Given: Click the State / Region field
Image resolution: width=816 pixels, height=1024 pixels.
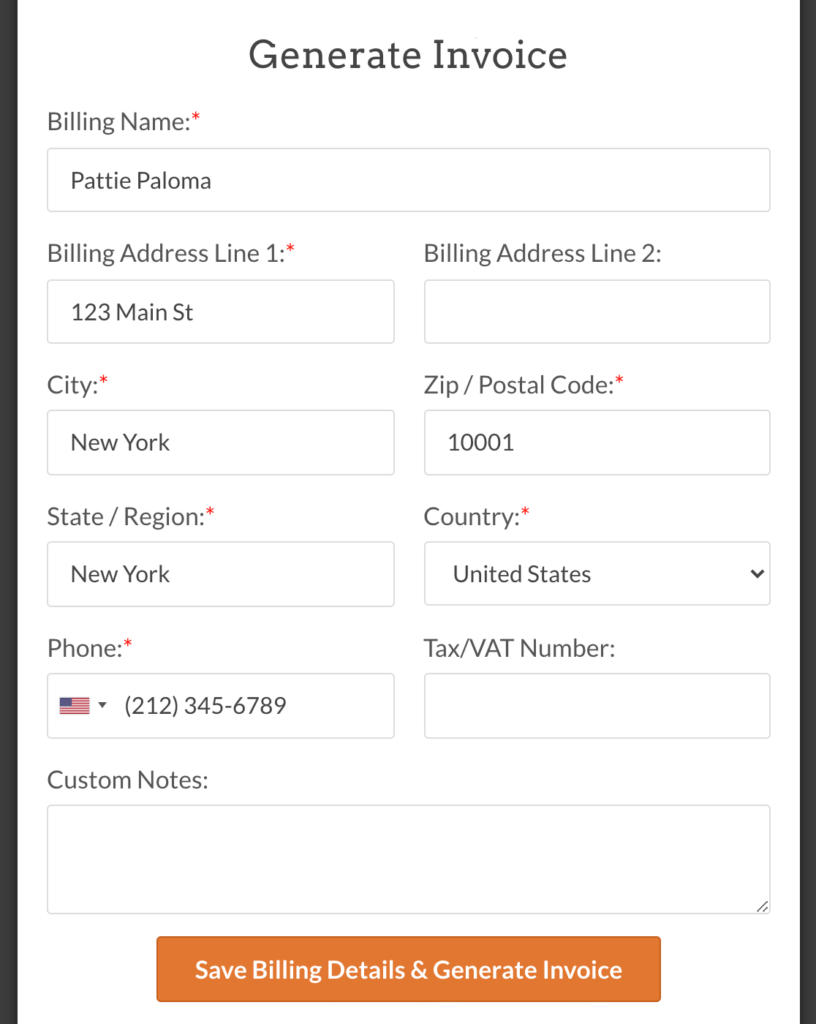Looking at the screenshot, I should (220, 574).
